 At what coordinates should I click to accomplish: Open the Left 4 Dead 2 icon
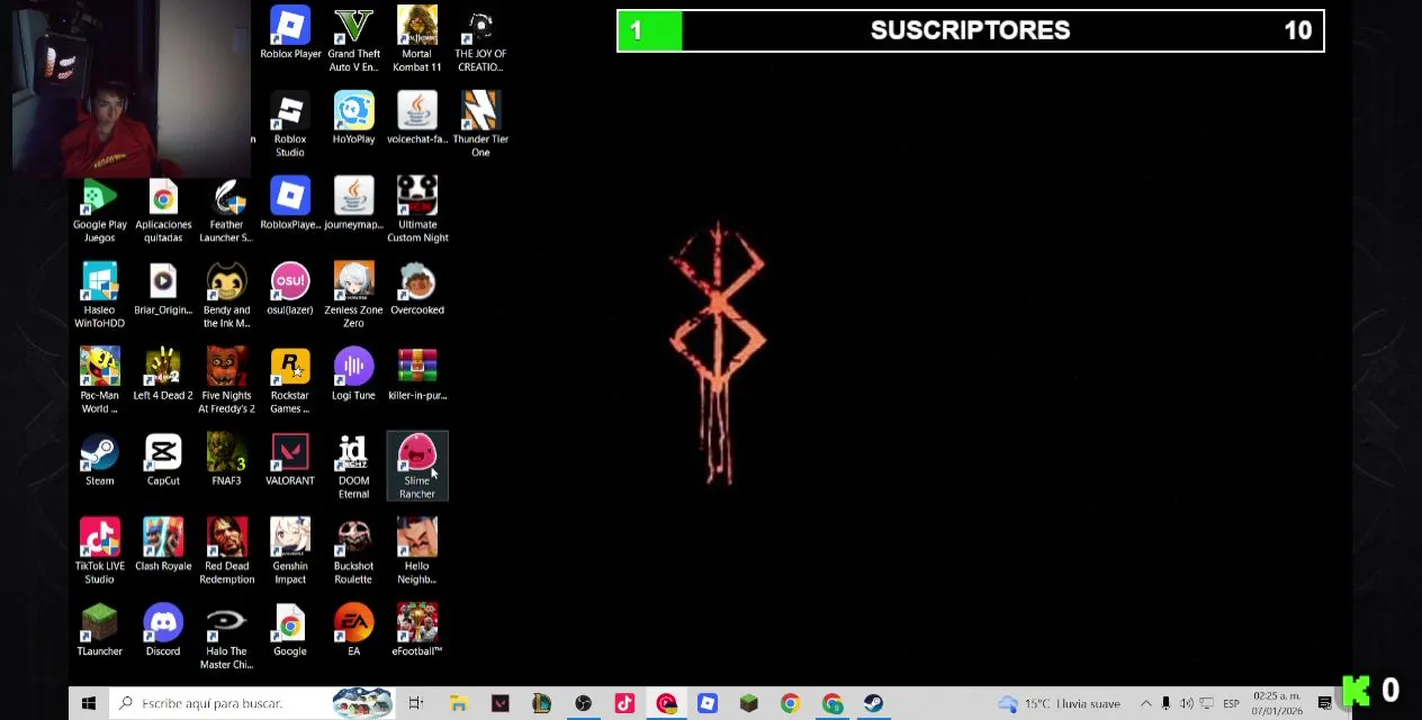click(163, 374)
